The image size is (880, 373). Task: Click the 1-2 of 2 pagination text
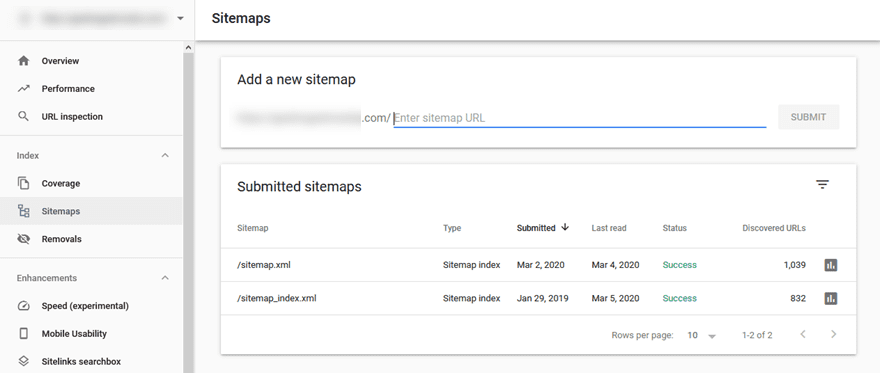click(x=757, y=335)
